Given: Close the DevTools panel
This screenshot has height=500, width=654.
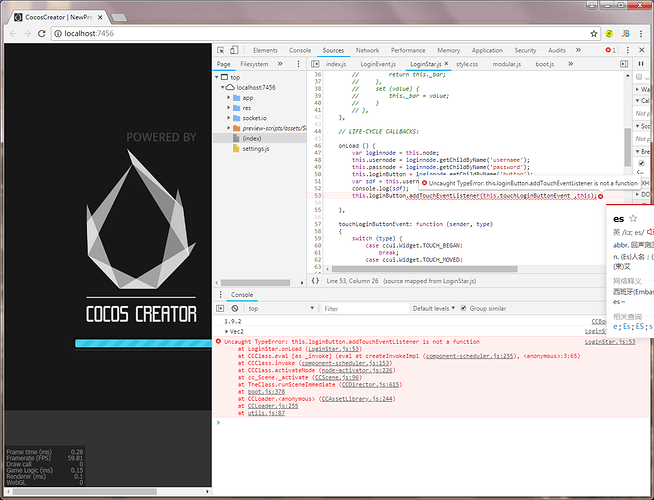Looking at the screenshot, I should click(x=641, y=50).
